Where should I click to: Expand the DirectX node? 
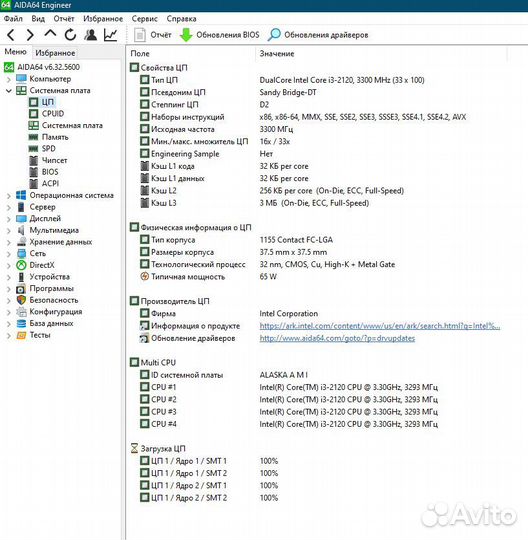point(9,266)
